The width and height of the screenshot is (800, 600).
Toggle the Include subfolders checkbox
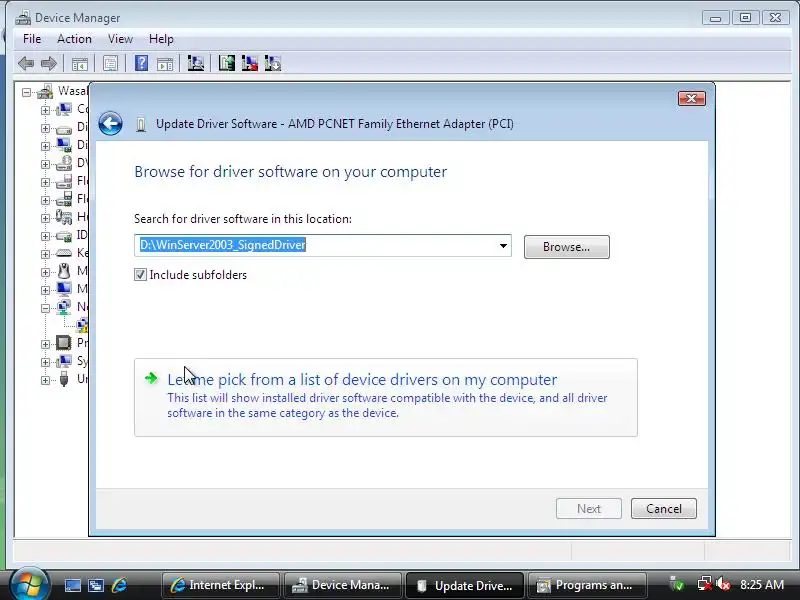coord(140,275)
